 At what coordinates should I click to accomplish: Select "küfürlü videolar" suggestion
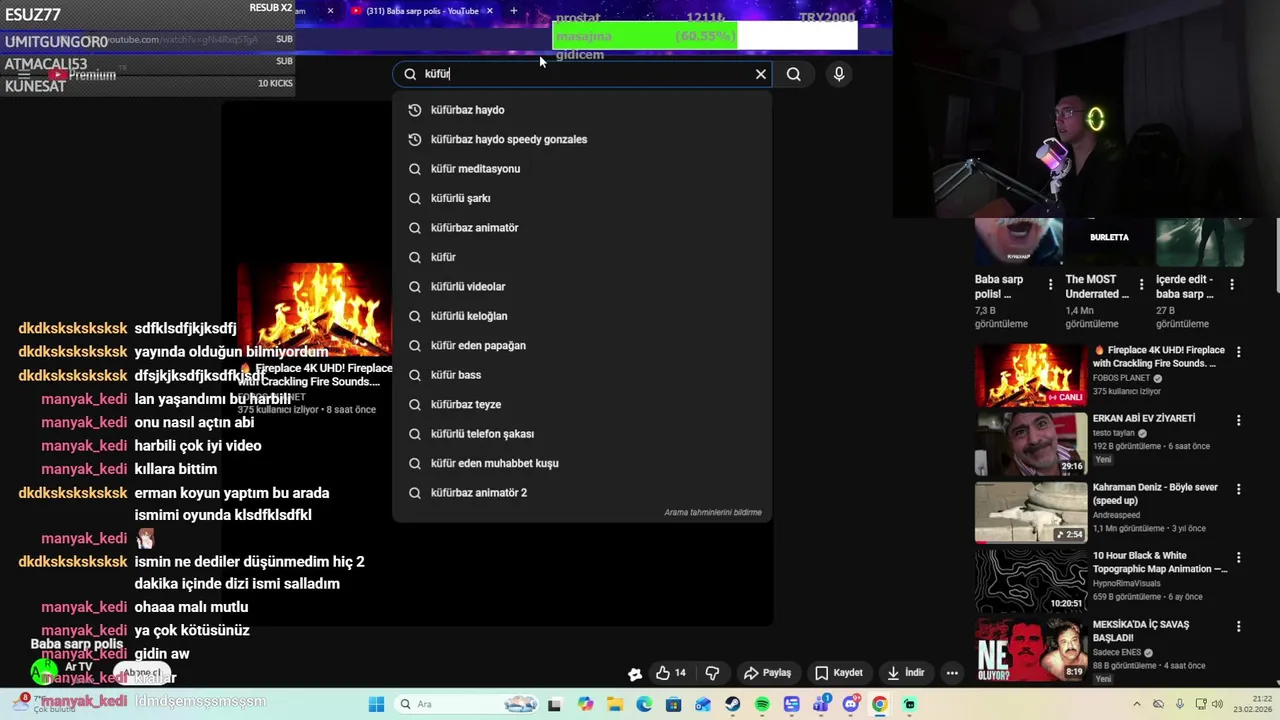[582, 287]
